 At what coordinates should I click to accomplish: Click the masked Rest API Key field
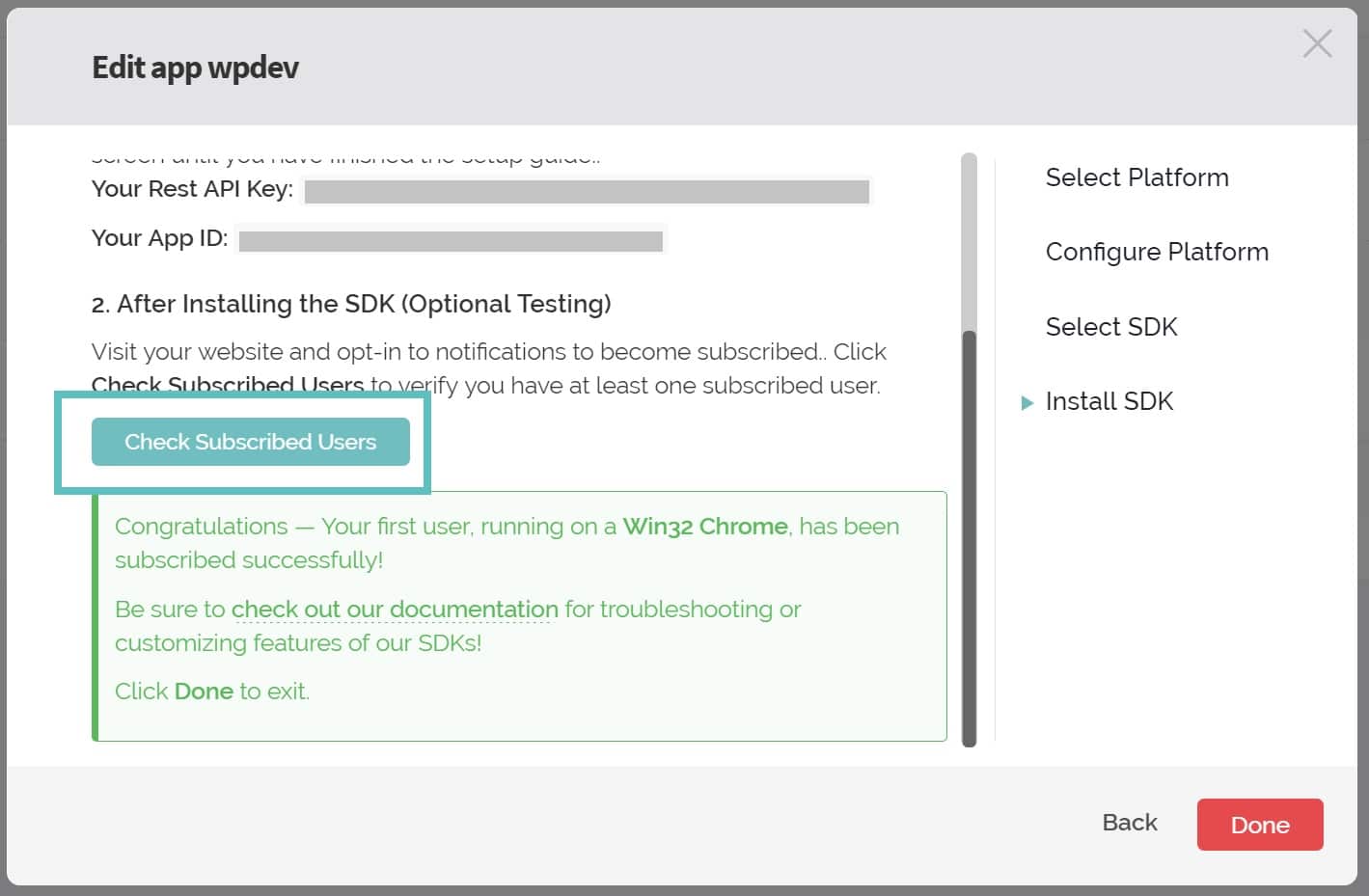[587, 191]
